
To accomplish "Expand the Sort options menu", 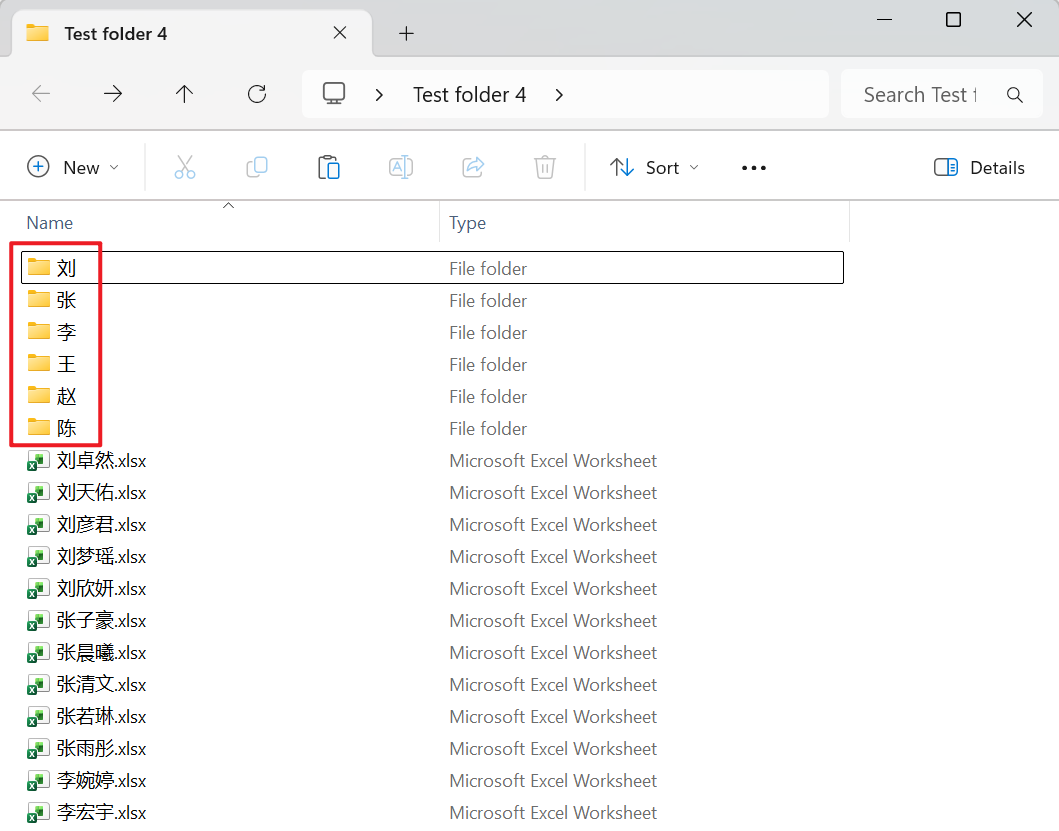I will point(655,167).
